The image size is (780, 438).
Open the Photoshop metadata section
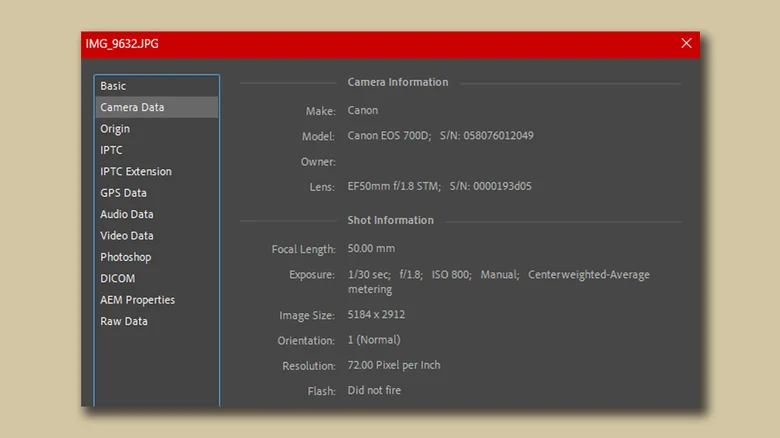coord(125,257)
